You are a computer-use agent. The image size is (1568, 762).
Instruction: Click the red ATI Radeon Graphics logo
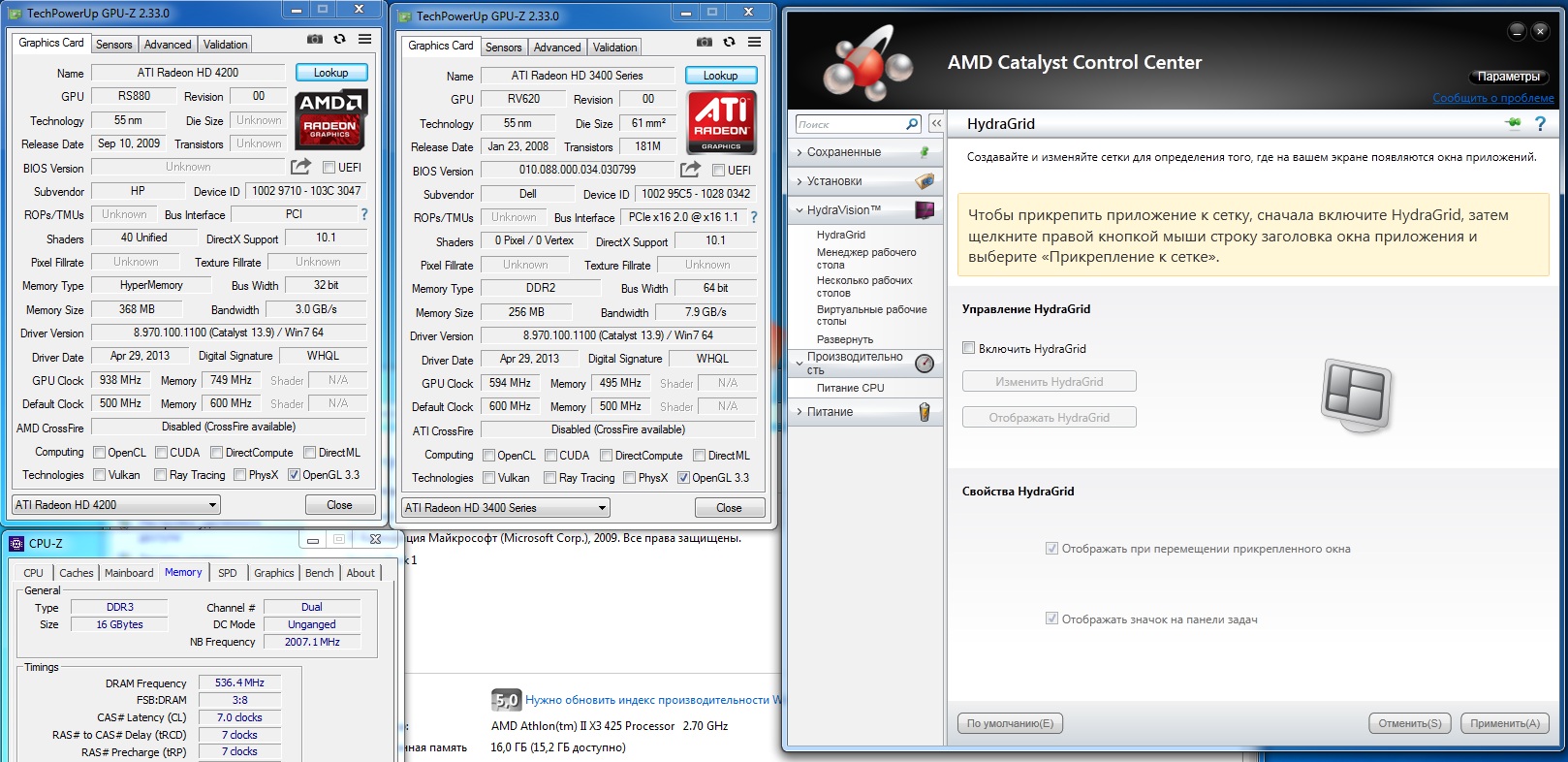click(x=721, y=122)
